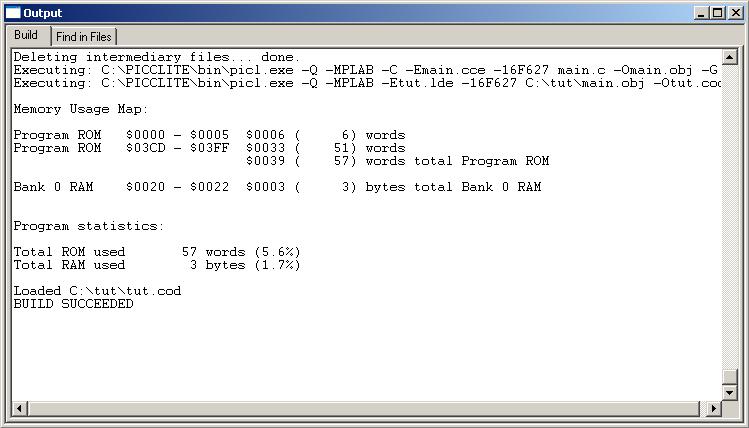The width and height of the screenshot is (749, 428).
Task: Click the 'Deleting intermediary files... done.' line
Action: 157,57
